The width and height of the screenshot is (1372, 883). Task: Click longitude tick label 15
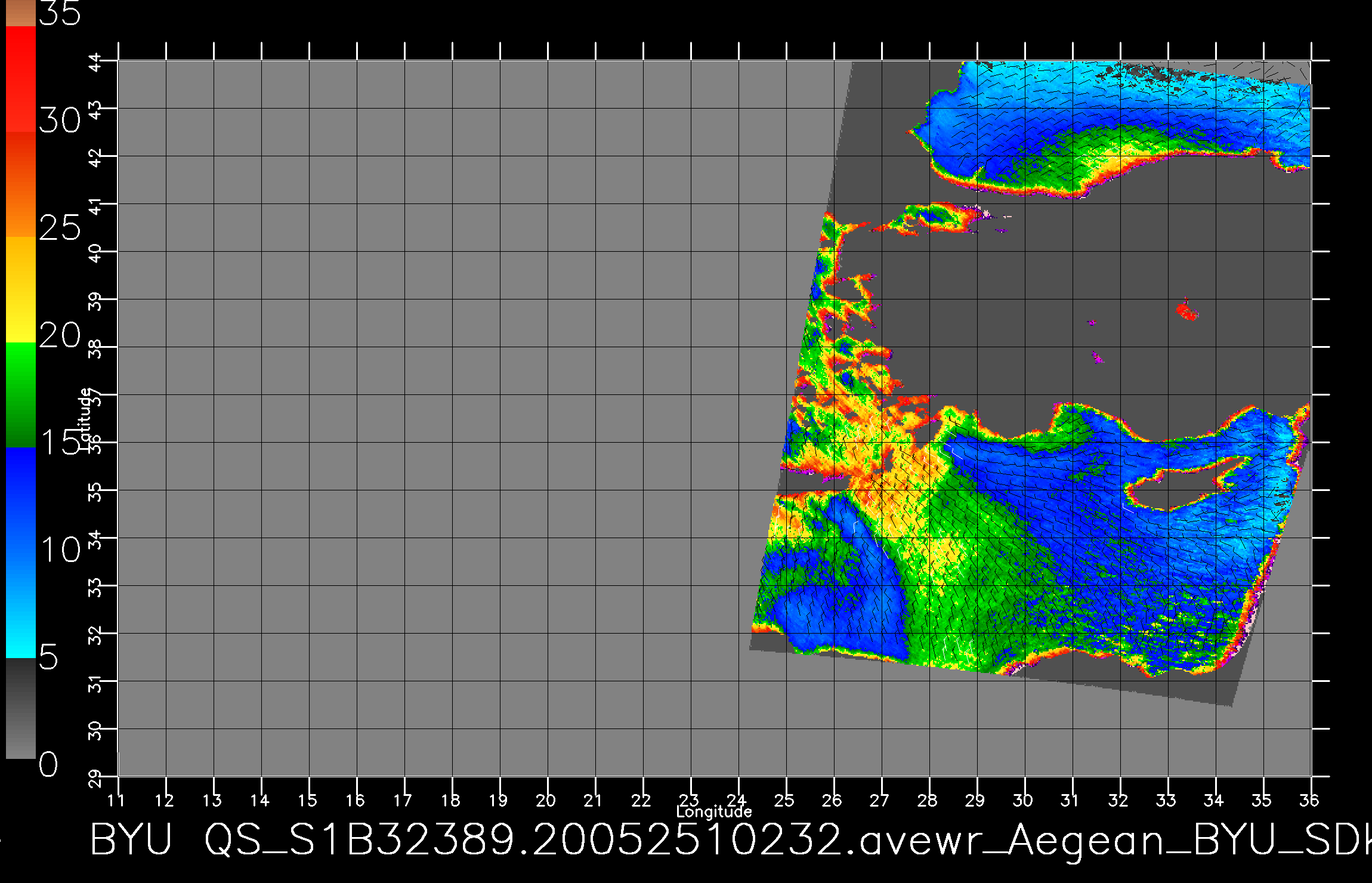(308, 801)
